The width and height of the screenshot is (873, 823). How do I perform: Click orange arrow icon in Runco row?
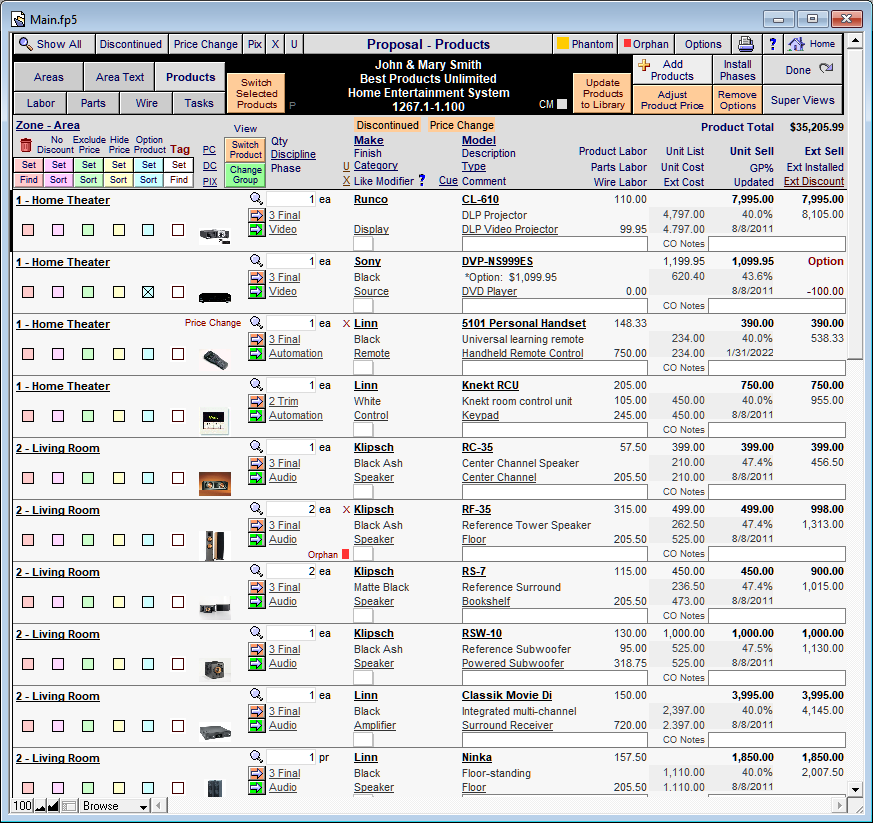(x=257, y=215)
